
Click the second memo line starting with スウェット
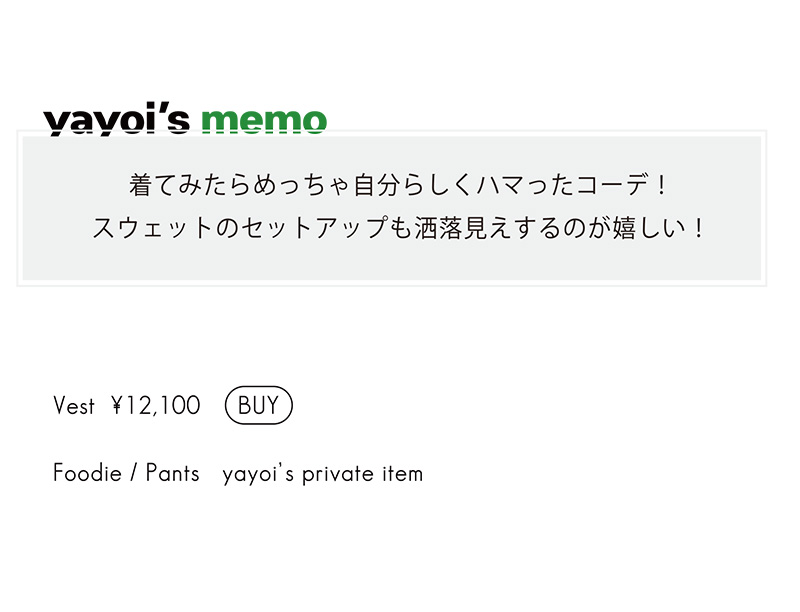398,227
